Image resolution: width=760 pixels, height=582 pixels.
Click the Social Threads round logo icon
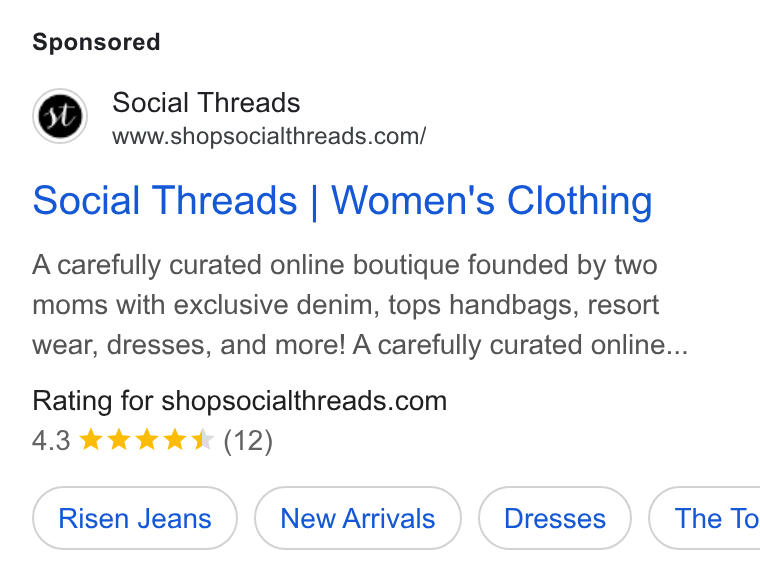coord(60,116)
